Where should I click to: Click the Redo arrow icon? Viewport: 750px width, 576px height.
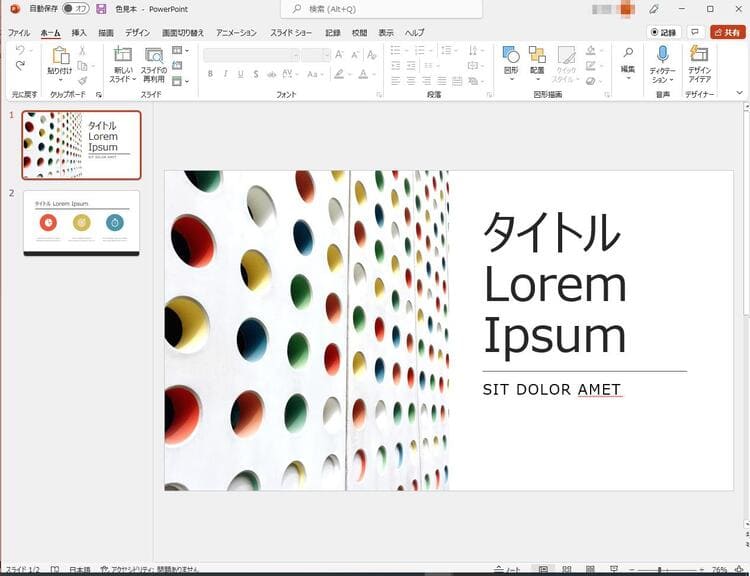pos(20,66)
